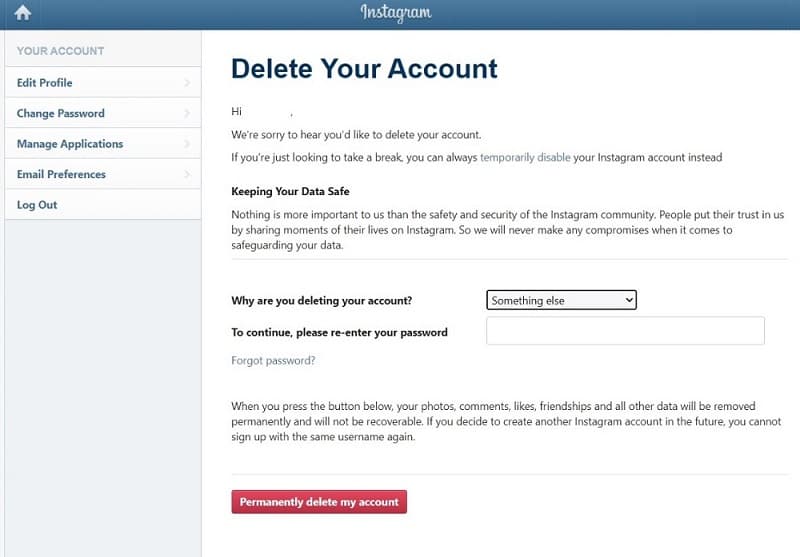Click the Instagram logo at the top

396,13
